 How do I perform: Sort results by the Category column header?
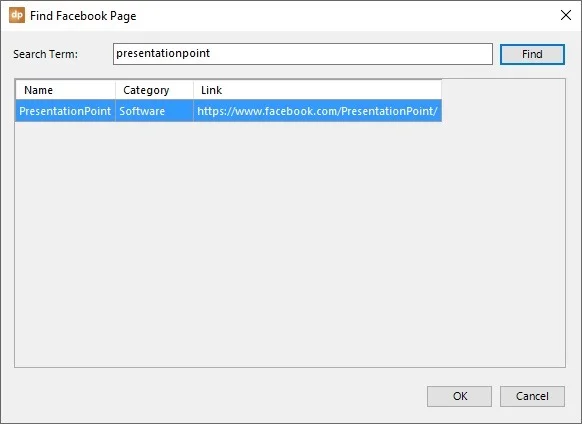[154, 90]
